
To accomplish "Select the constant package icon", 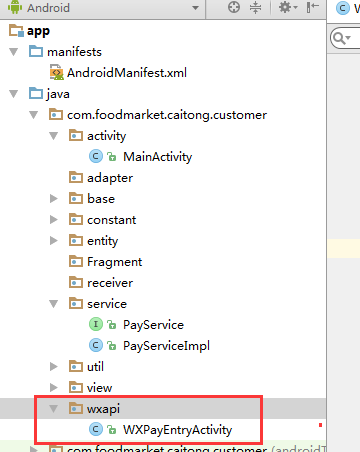I will [76, 219].
